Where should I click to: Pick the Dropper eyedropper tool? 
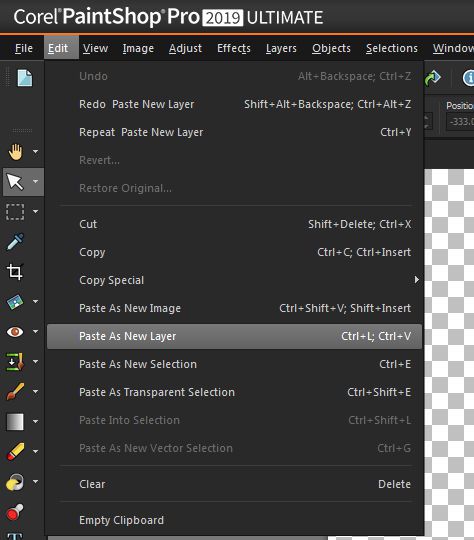(16, 242)
